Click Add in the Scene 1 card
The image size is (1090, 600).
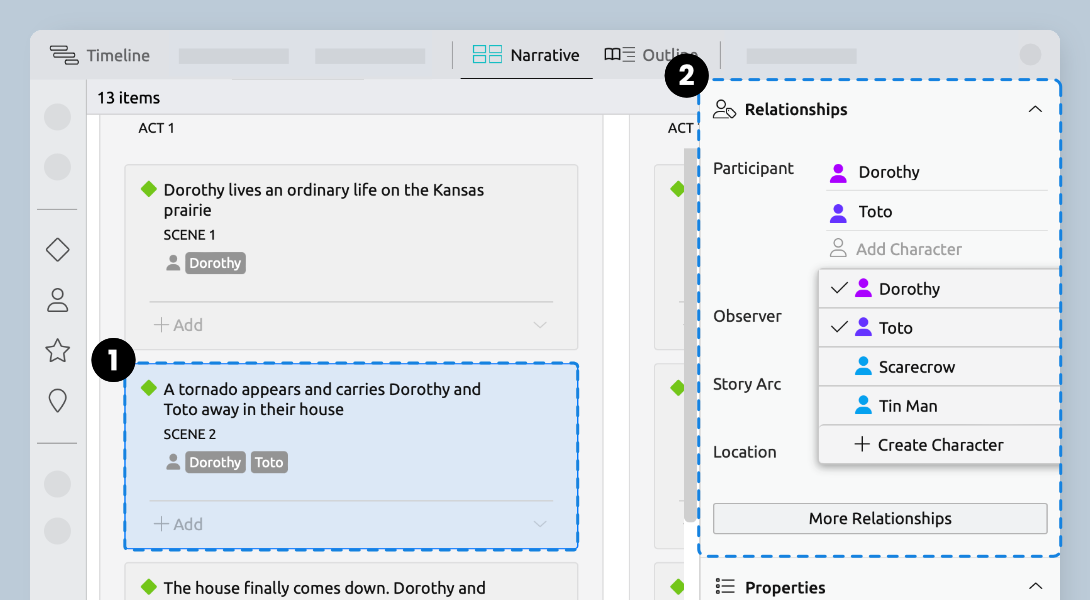tap(178, 325)
